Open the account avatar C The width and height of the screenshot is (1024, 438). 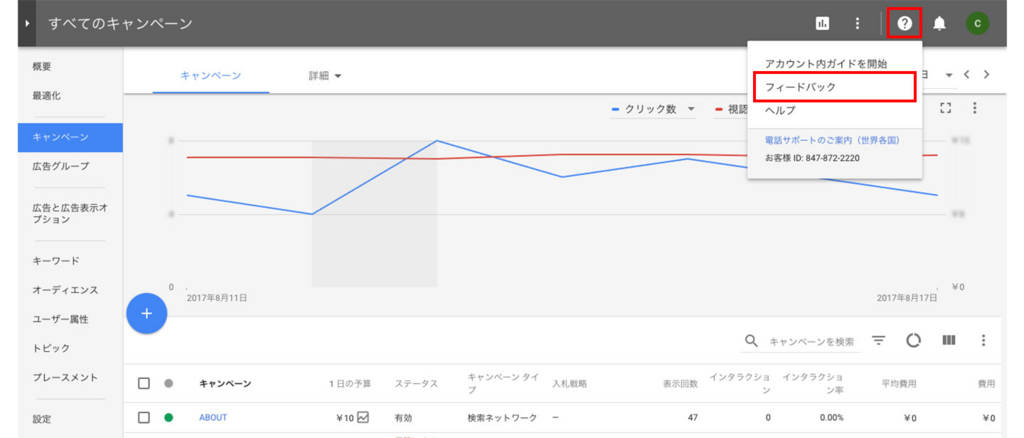tap(978, 23)
